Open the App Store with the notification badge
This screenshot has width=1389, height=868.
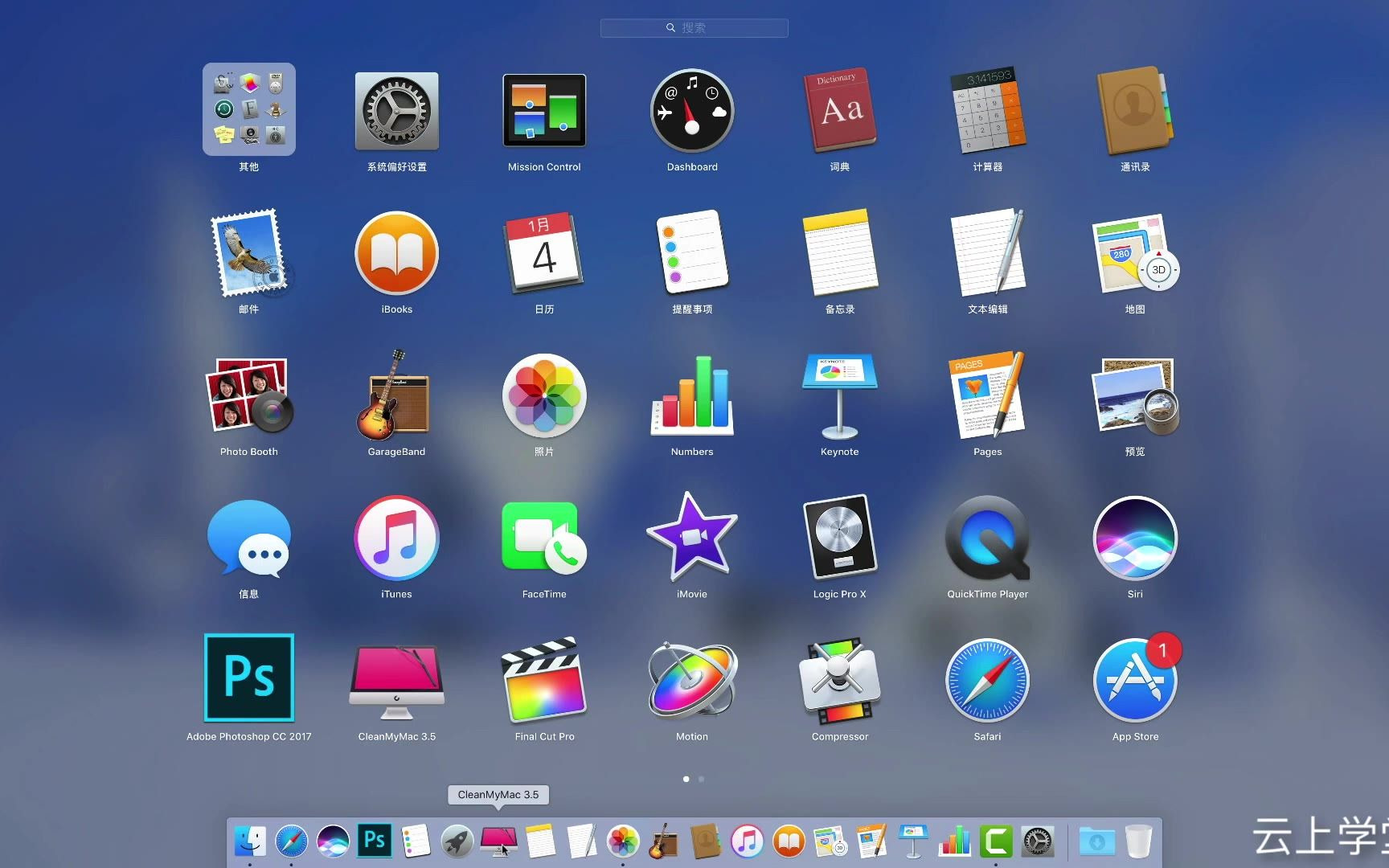1135,679
